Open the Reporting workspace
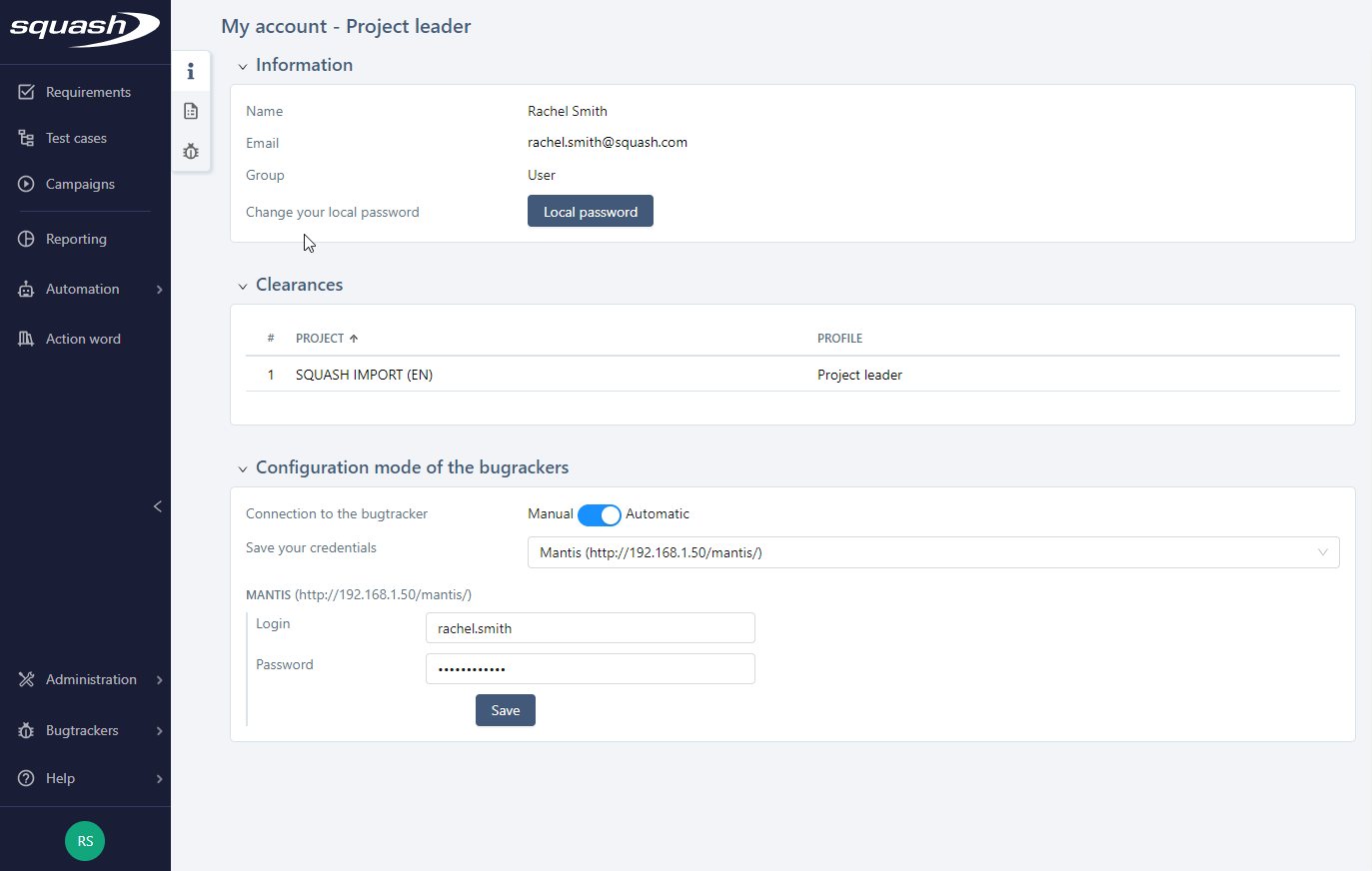This screenshot has height=871, width=1372. point(76,239)
